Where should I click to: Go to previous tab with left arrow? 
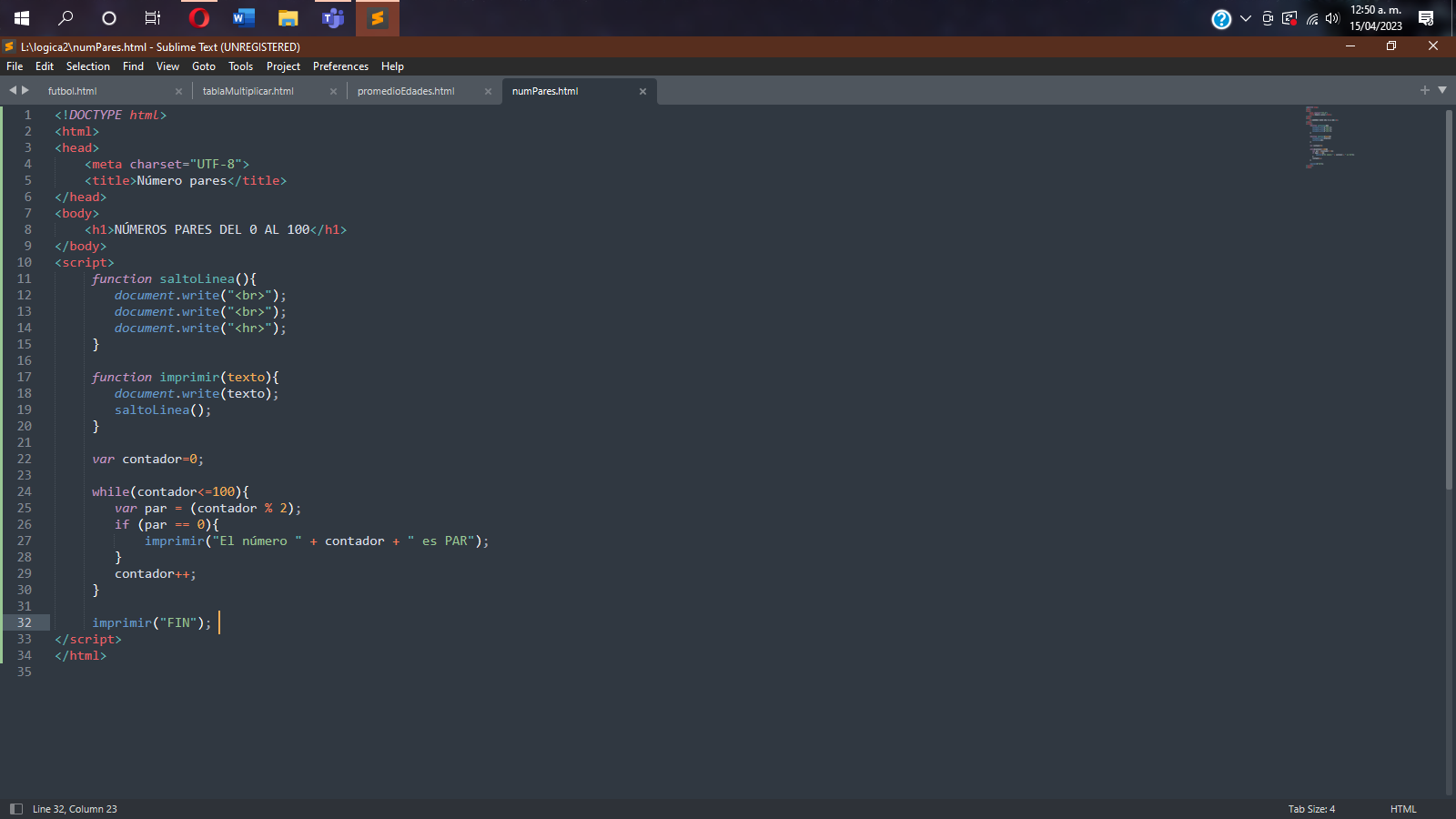pos(13,90)
